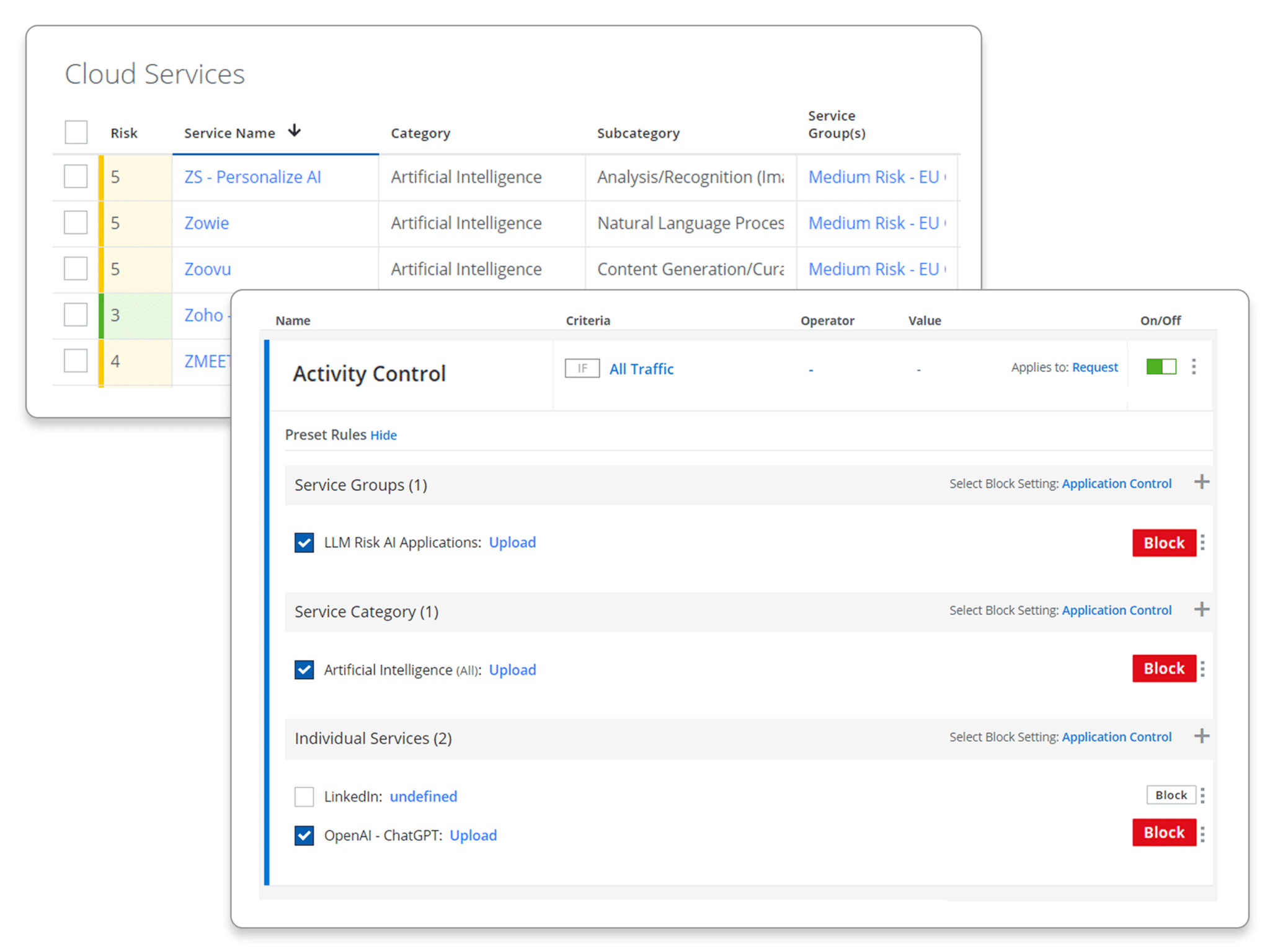Click plus icon in Service Groups header
Viewport: 1270px width, 952px height.
pyautogui.click(x=1202, y=482)
